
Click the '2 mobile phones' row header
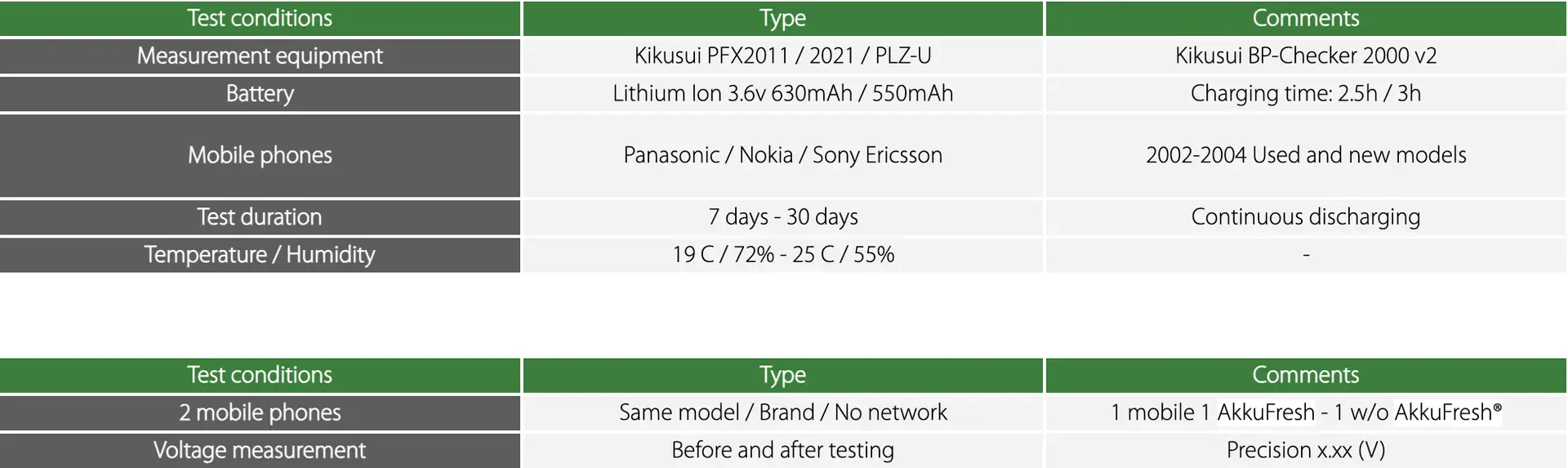tap(260, 412)
